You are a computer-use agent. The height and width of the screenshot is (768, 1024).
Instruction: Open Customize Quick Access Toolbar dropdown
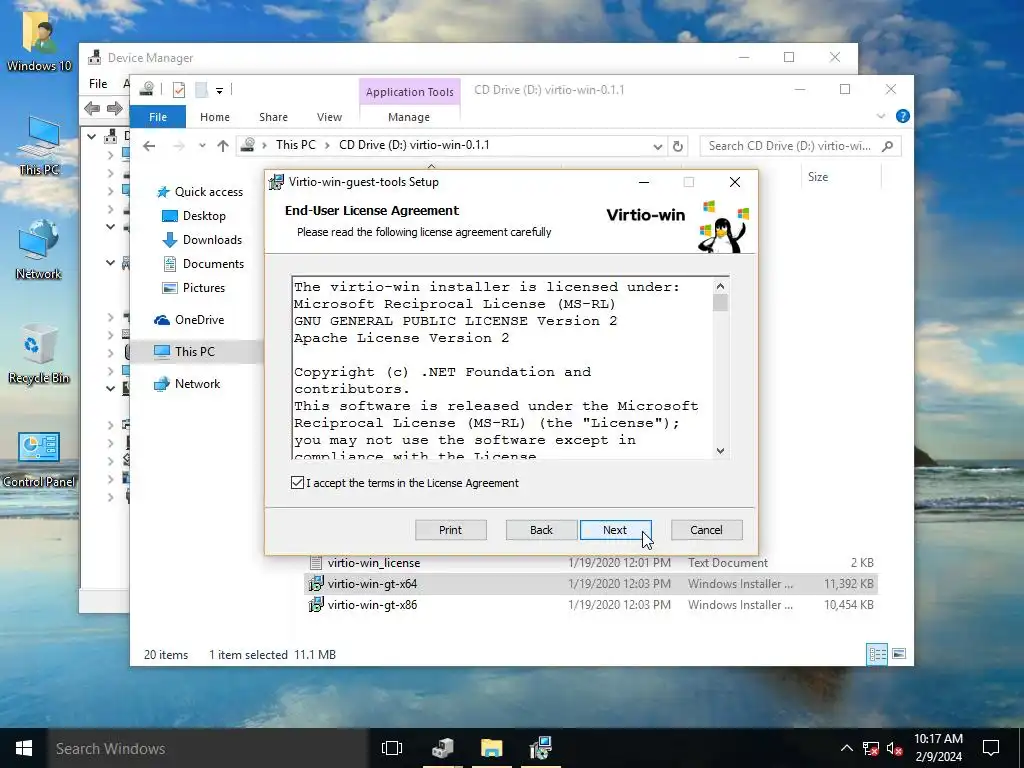[x=219, y=90]
